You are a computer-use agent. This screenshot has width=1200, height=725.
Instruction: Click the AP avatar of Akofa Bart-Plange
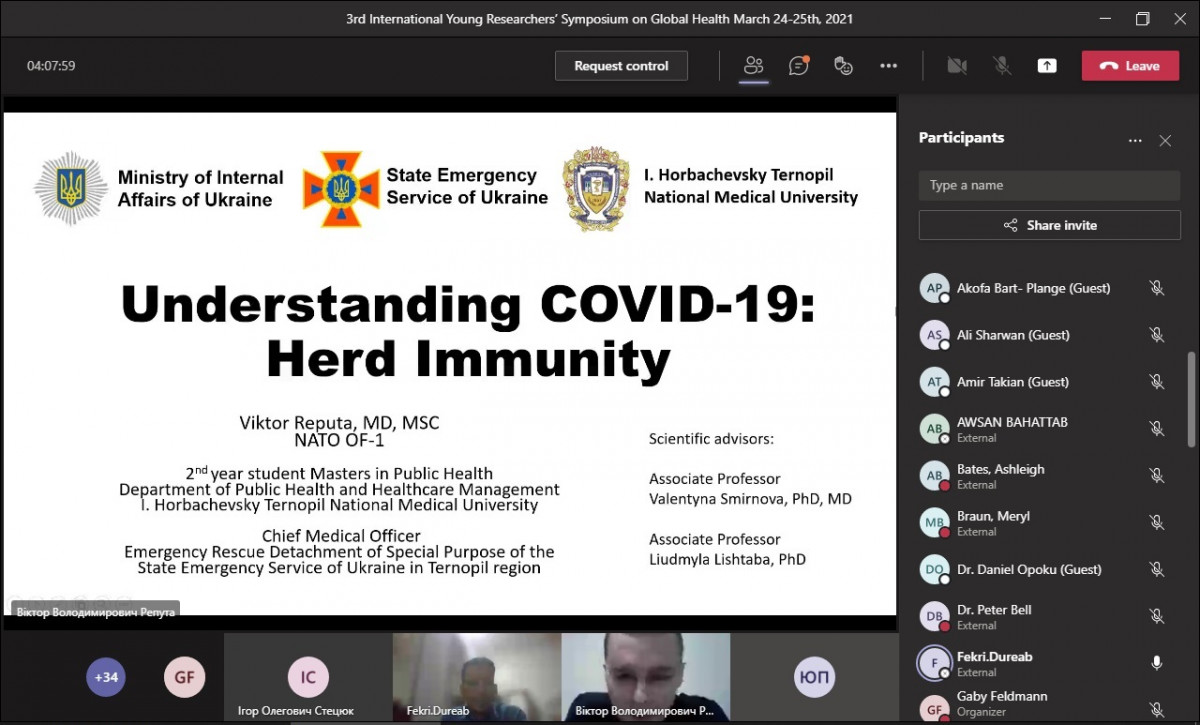tap(934, 288)
